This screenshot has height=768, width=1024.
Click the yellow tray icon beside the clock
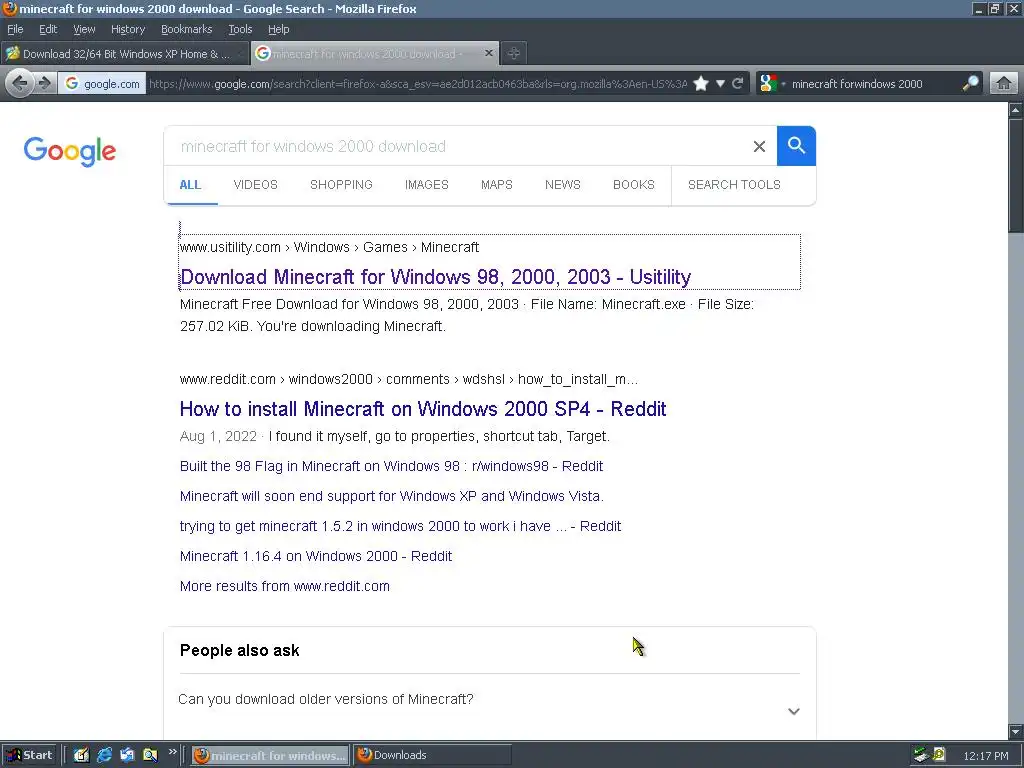click(x=939, y=756)
